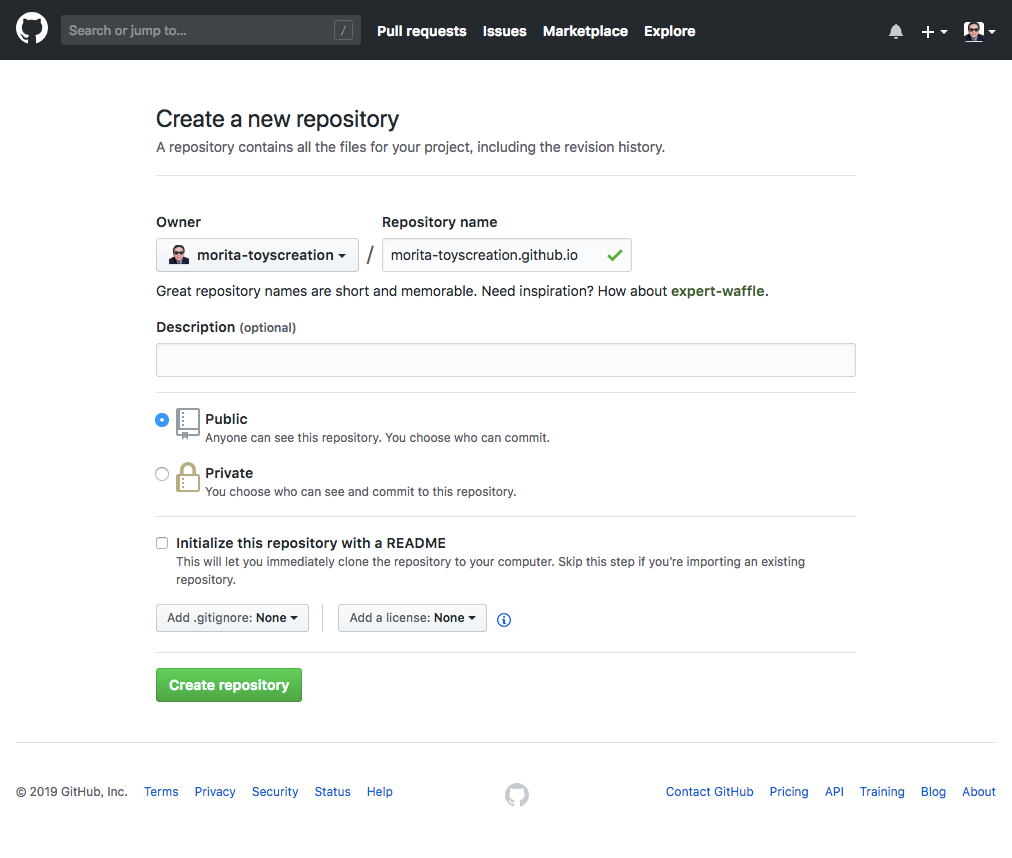Screen dimensions: 1012x858
Task: Click owner avatar in Owner selector
Action: point(179,254)
